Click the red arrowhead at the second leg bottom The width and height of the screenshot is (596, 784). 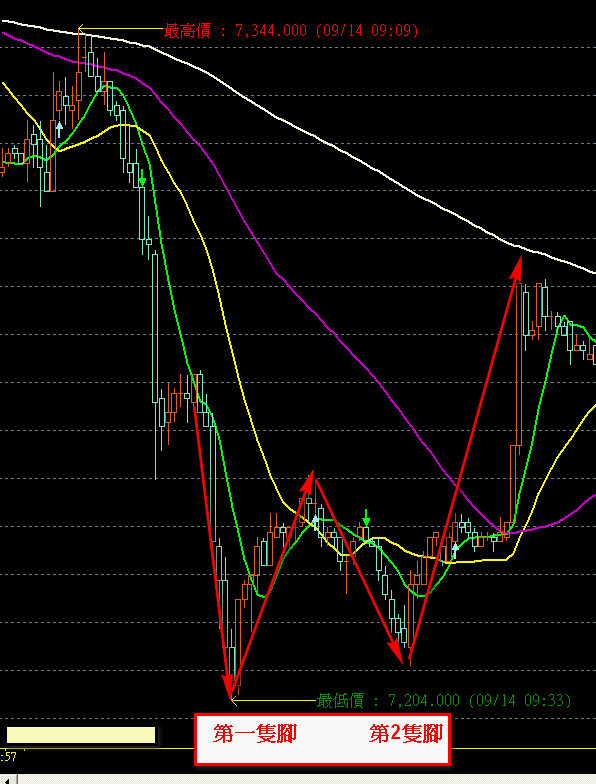point(396,651)
